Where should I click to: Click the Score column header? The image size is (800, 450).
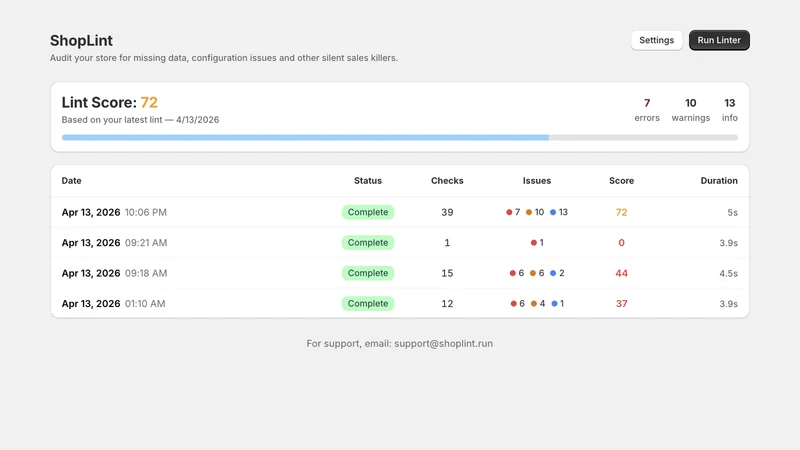[621, 181]
